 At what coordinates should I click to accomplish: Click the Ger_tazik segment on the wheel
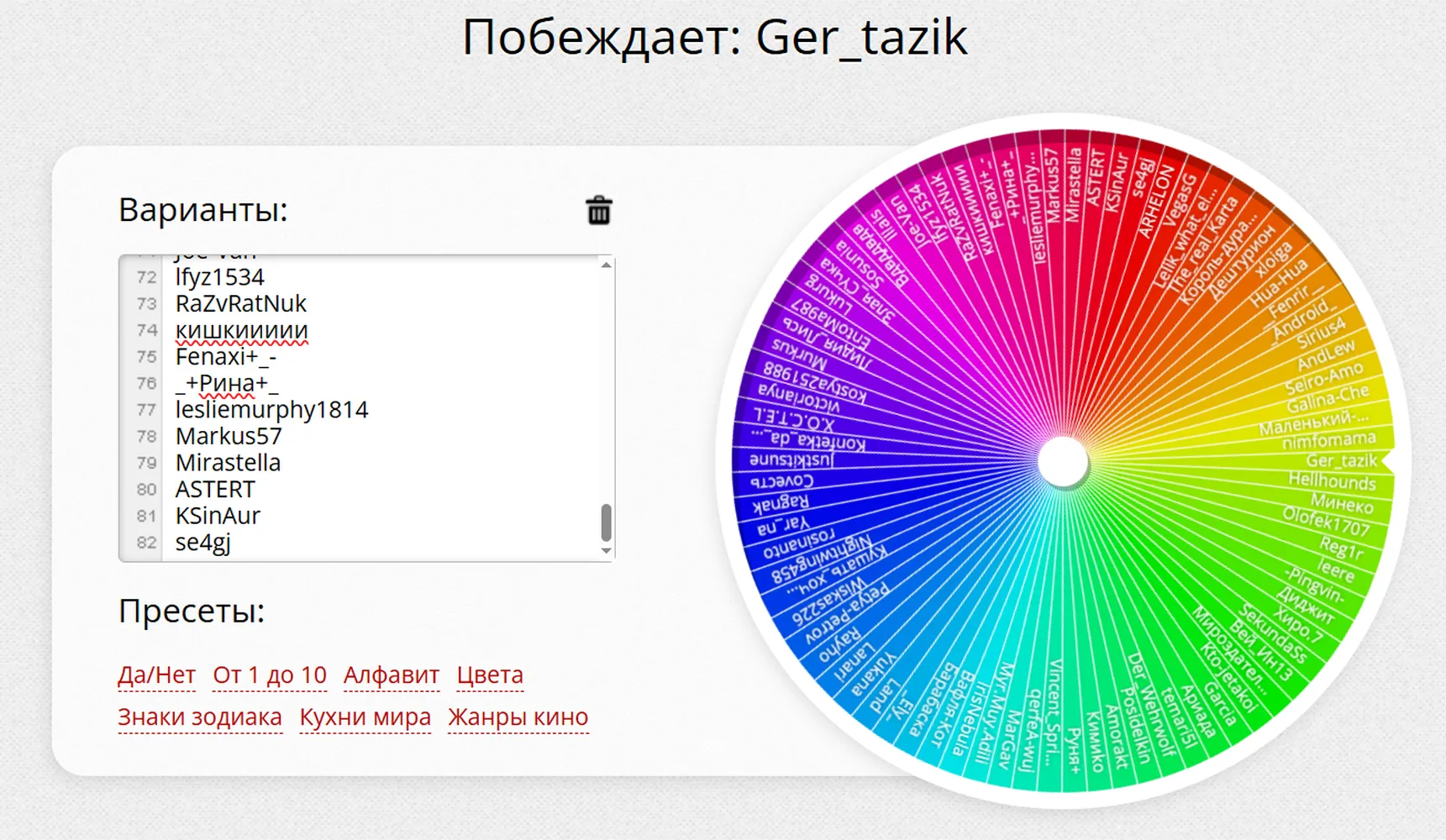pyautogui.click(x=1341, y=460)
